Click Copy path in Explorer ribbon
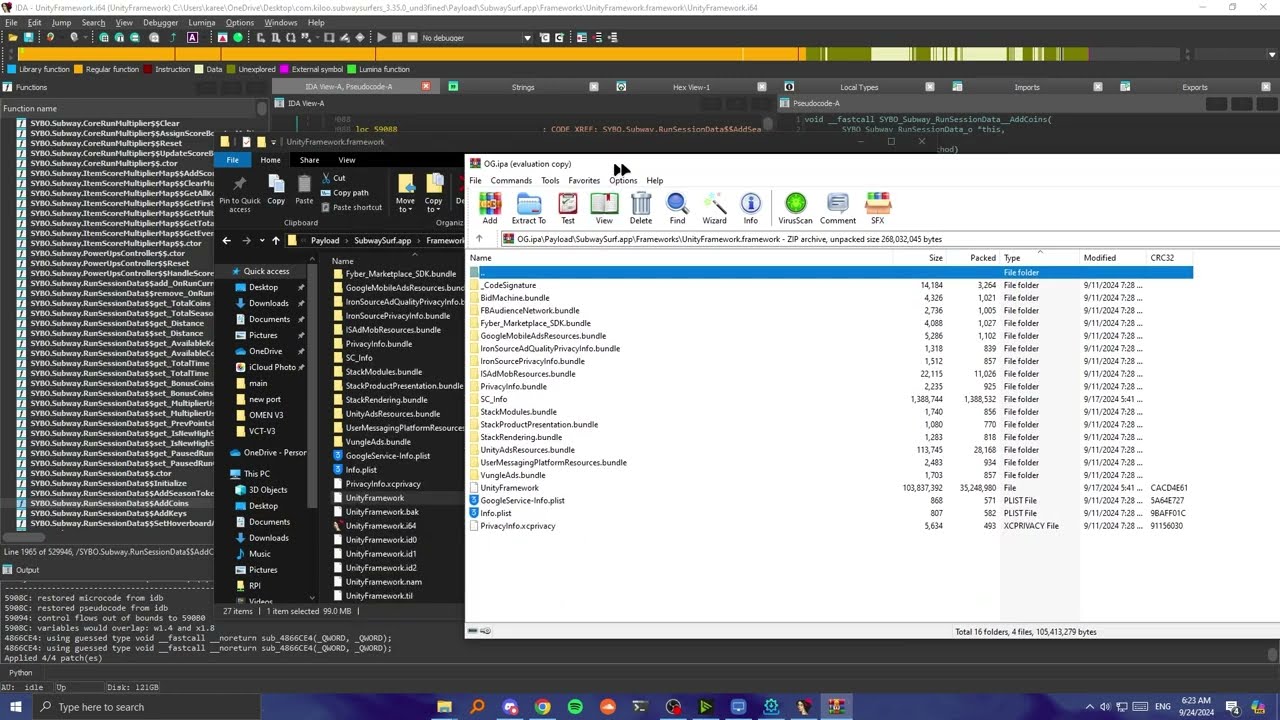Screen dimensions: 1280x720 point(344,193)
